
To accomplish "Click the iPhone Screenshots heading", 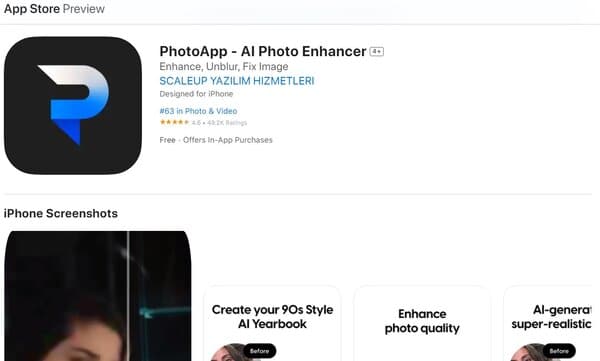I will click(61, 213).
